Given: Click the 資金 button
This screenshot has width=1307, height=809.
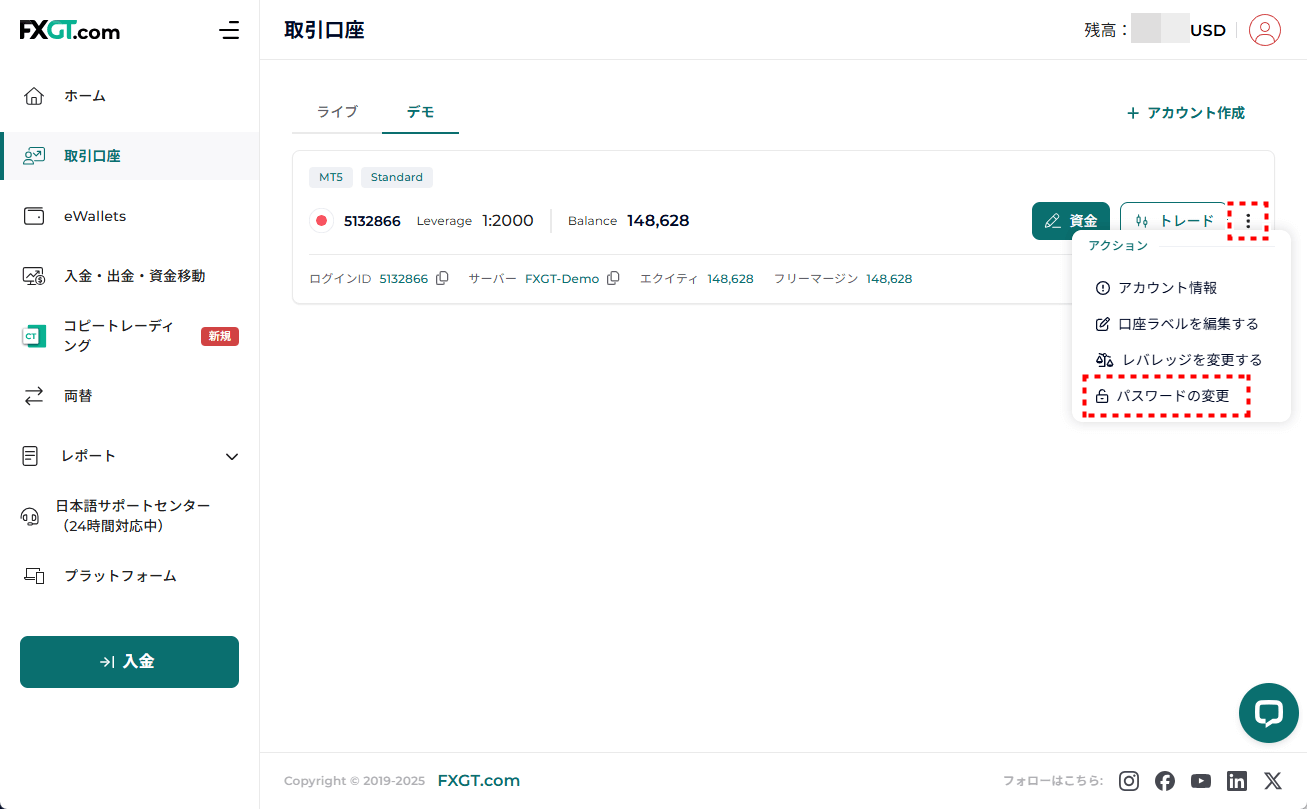Looking at the screenshot, I should tap(1070, 221).
